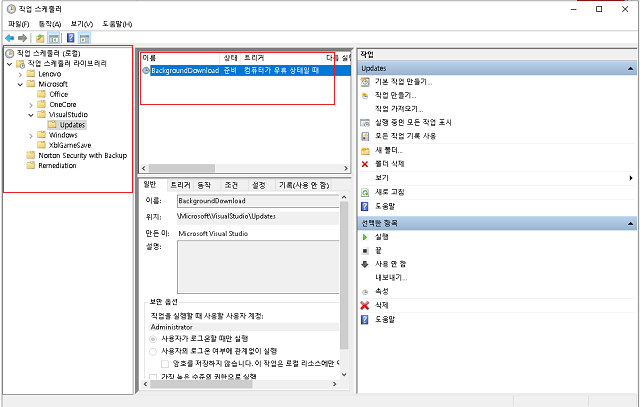Viewport: 640px width, 407px height.
Task: Click the 이름 field containing BackgroundDownload
Action: click(x=258, y=201)
